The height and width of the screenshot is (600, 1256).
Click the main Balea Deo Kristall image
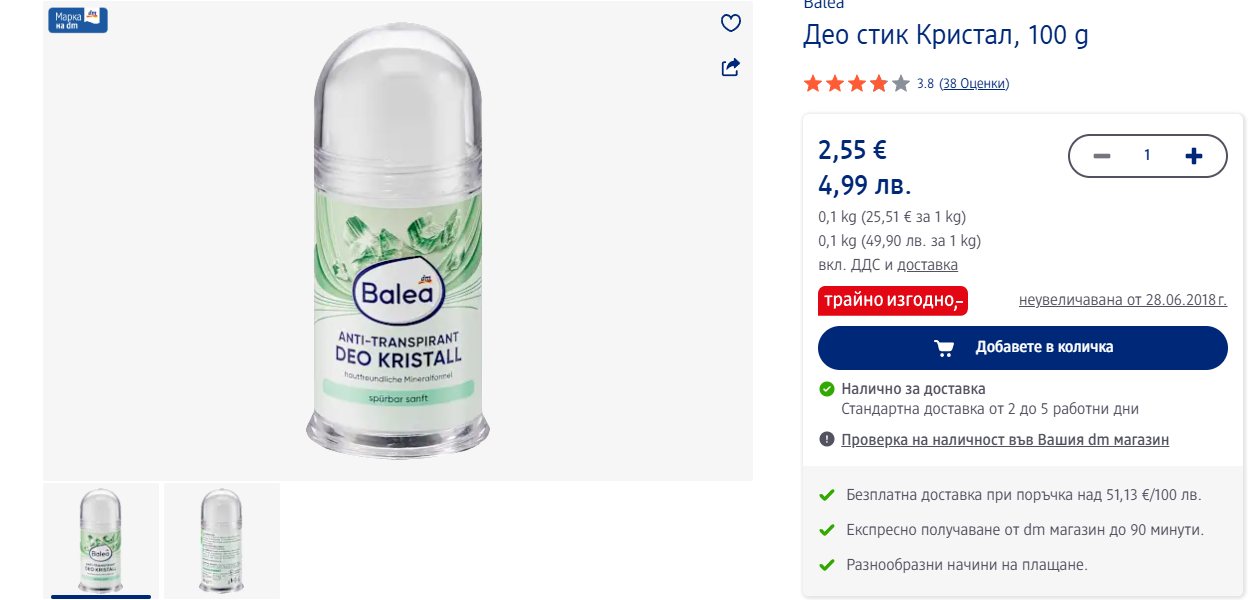point(398,240)
